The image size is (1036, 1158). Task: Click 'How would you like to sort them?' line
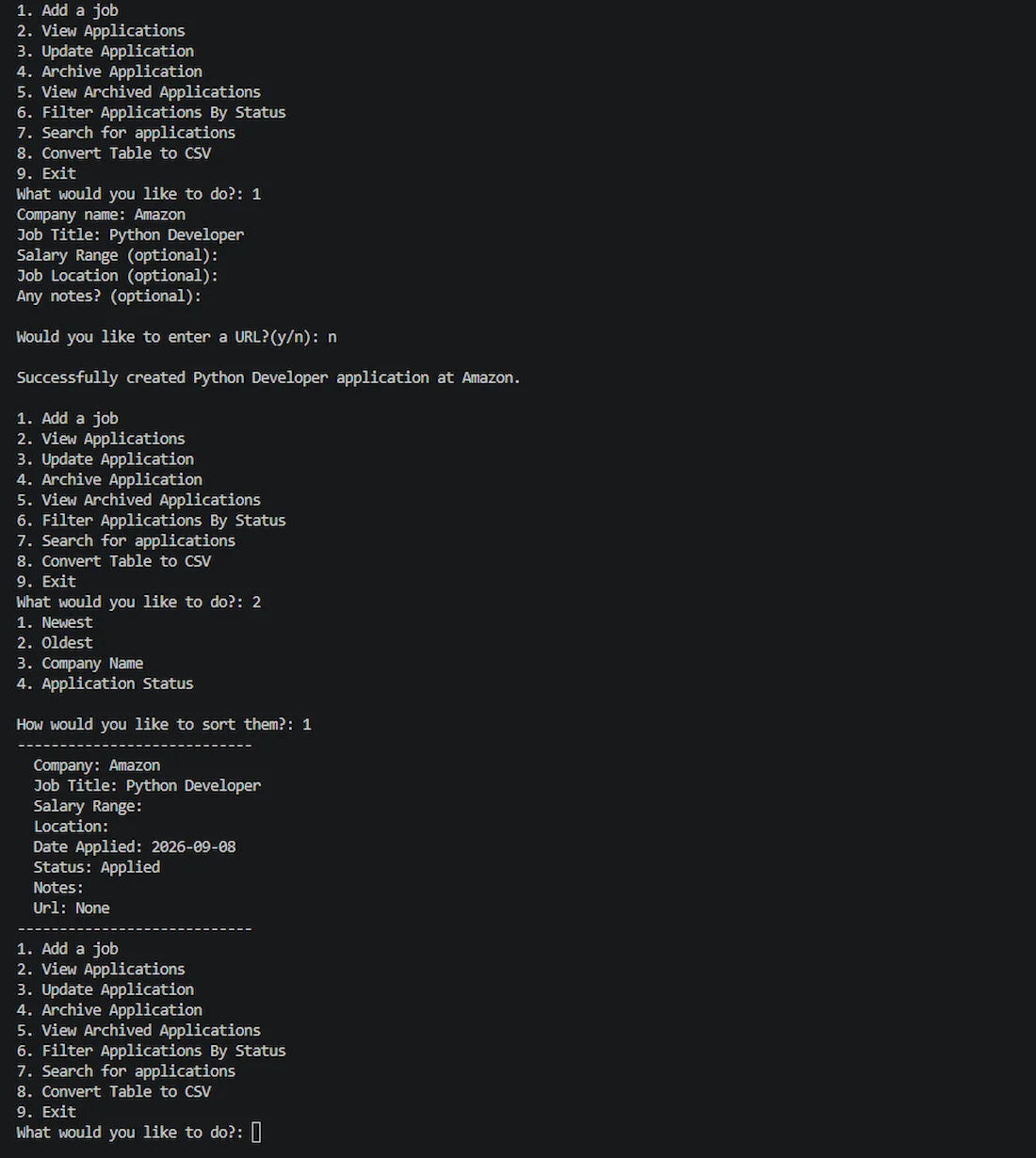pyautogui.click(x=164, y=724)
